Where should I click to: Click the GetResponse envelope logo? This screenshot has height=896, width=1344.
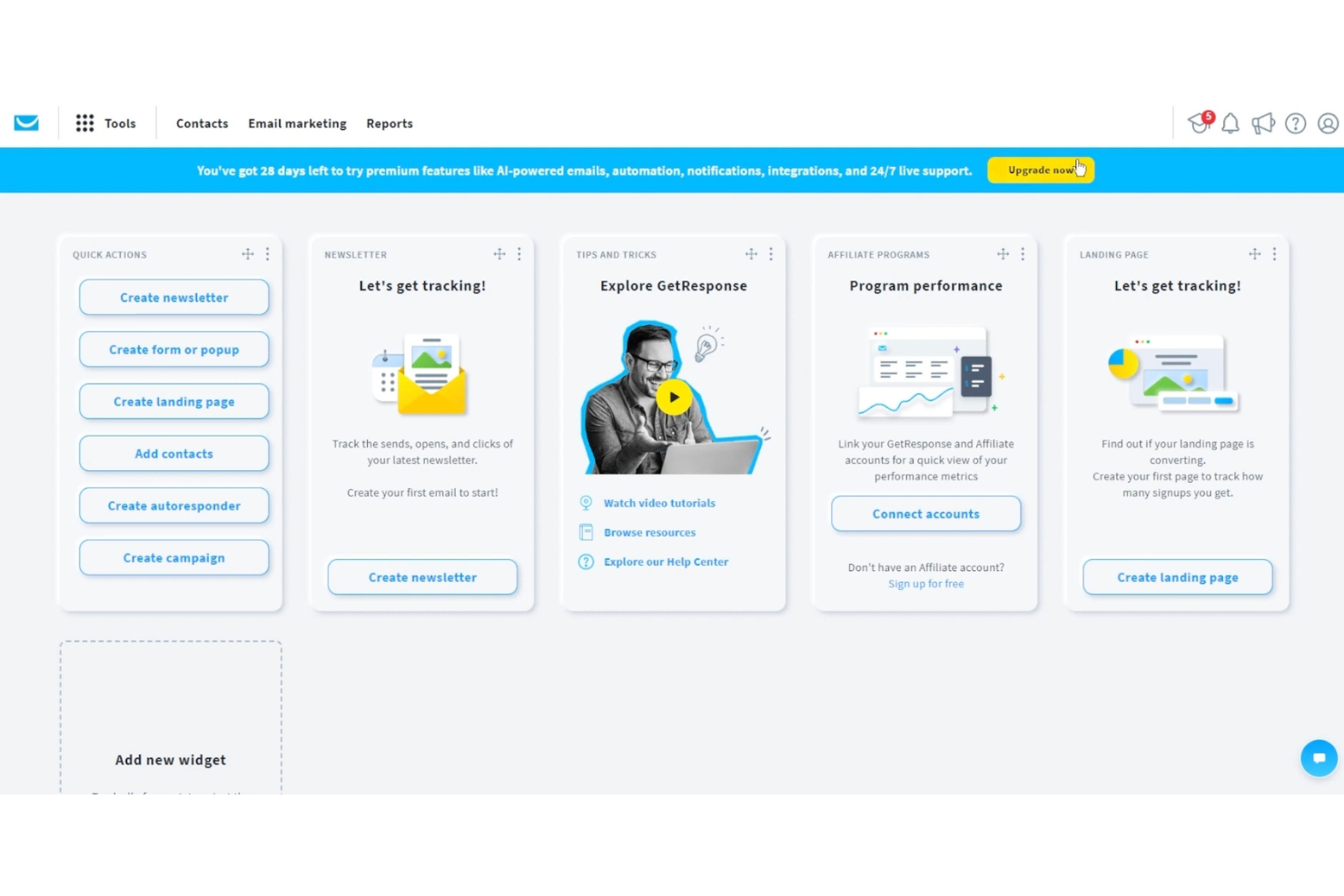[x=26, y=123]
